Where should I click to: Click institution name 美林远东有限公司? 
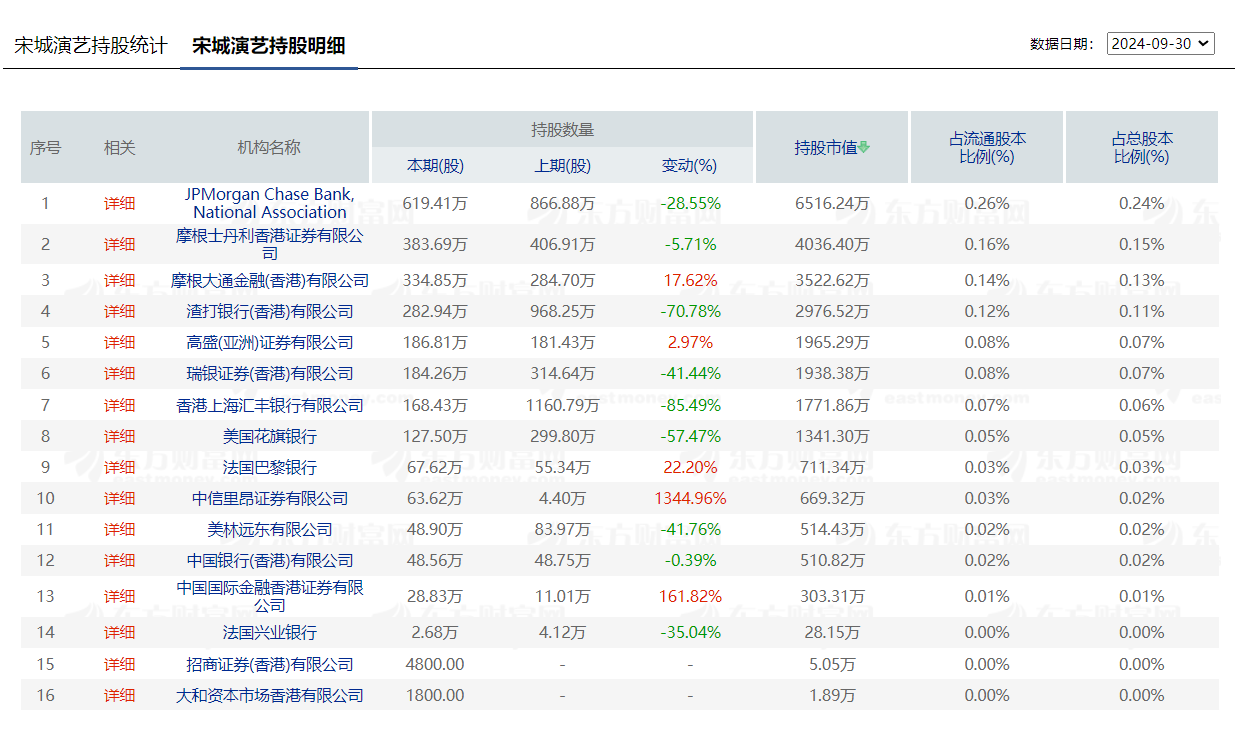[270, 529]
